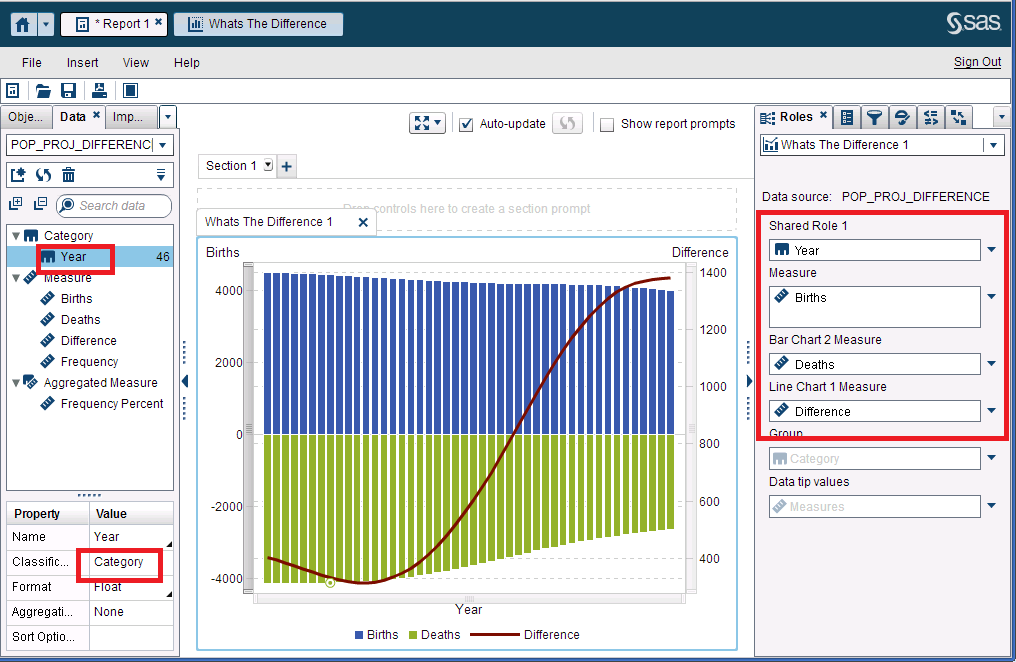1016x662 pixels.
Task: Open the Shared Role 1 Year dropdown arrow
Action: (x=991, y=250)
